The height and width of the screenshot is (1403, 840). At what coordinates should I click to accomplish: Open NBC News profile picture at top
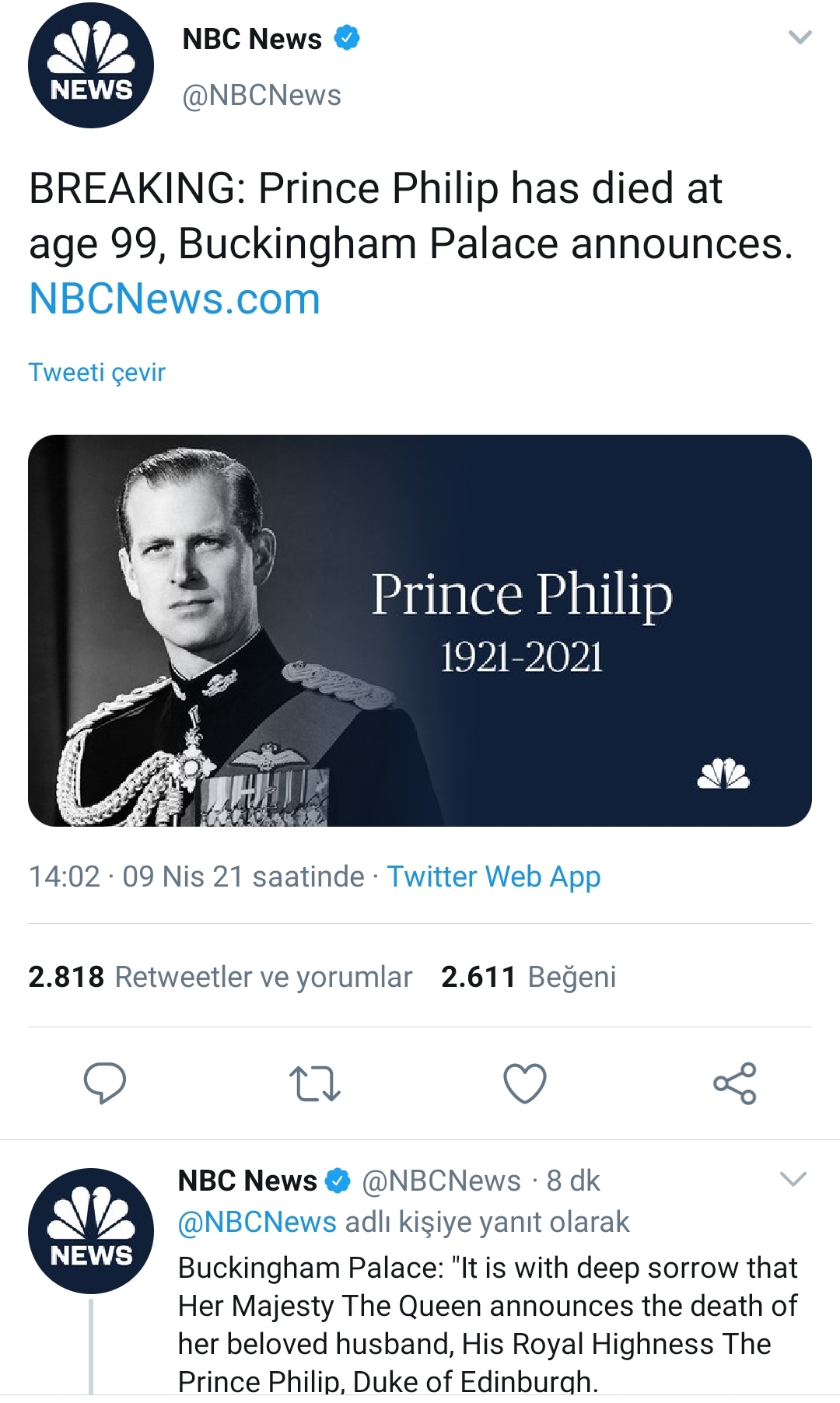91,65
